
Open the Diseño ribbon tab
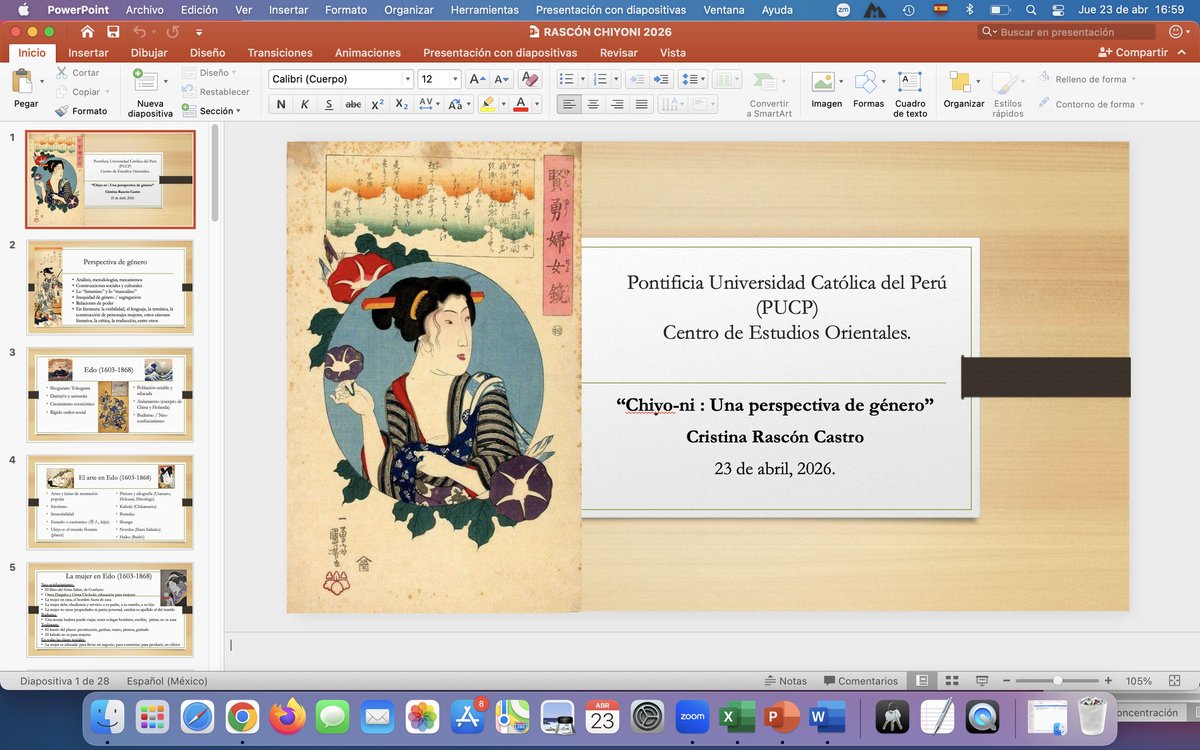click(207, 53)
